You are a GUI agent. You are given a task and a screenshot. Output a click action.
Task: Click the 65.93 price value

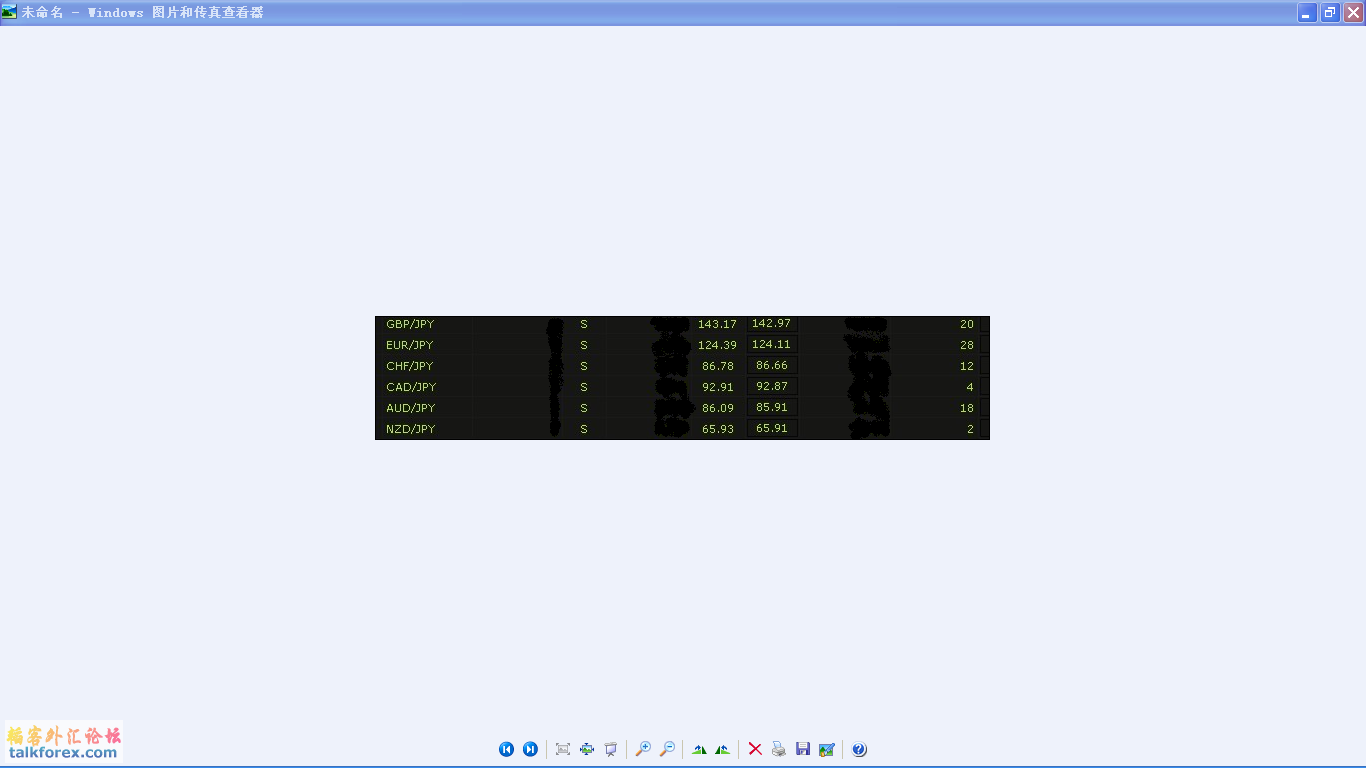[x=718, y=429]
